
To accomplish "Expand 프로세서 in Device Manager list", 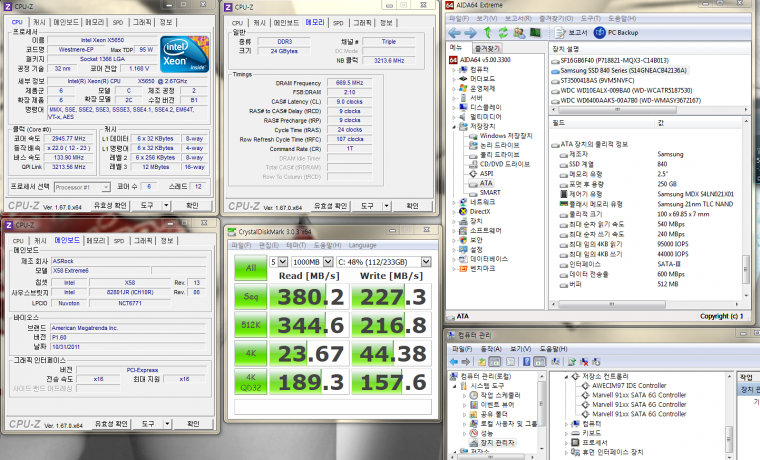I will 567,443.
